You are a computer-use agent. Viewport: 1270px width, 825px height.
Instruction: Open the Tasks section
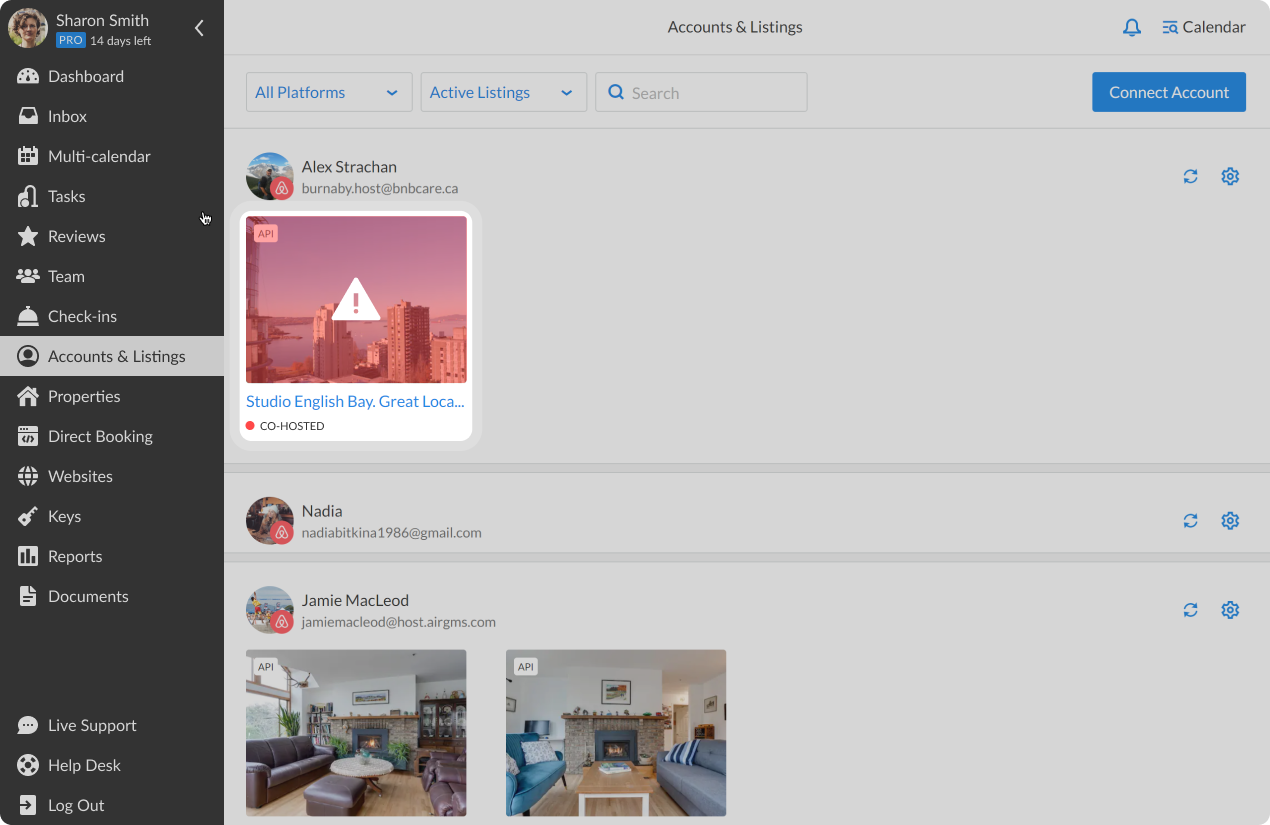click(112, 196)
